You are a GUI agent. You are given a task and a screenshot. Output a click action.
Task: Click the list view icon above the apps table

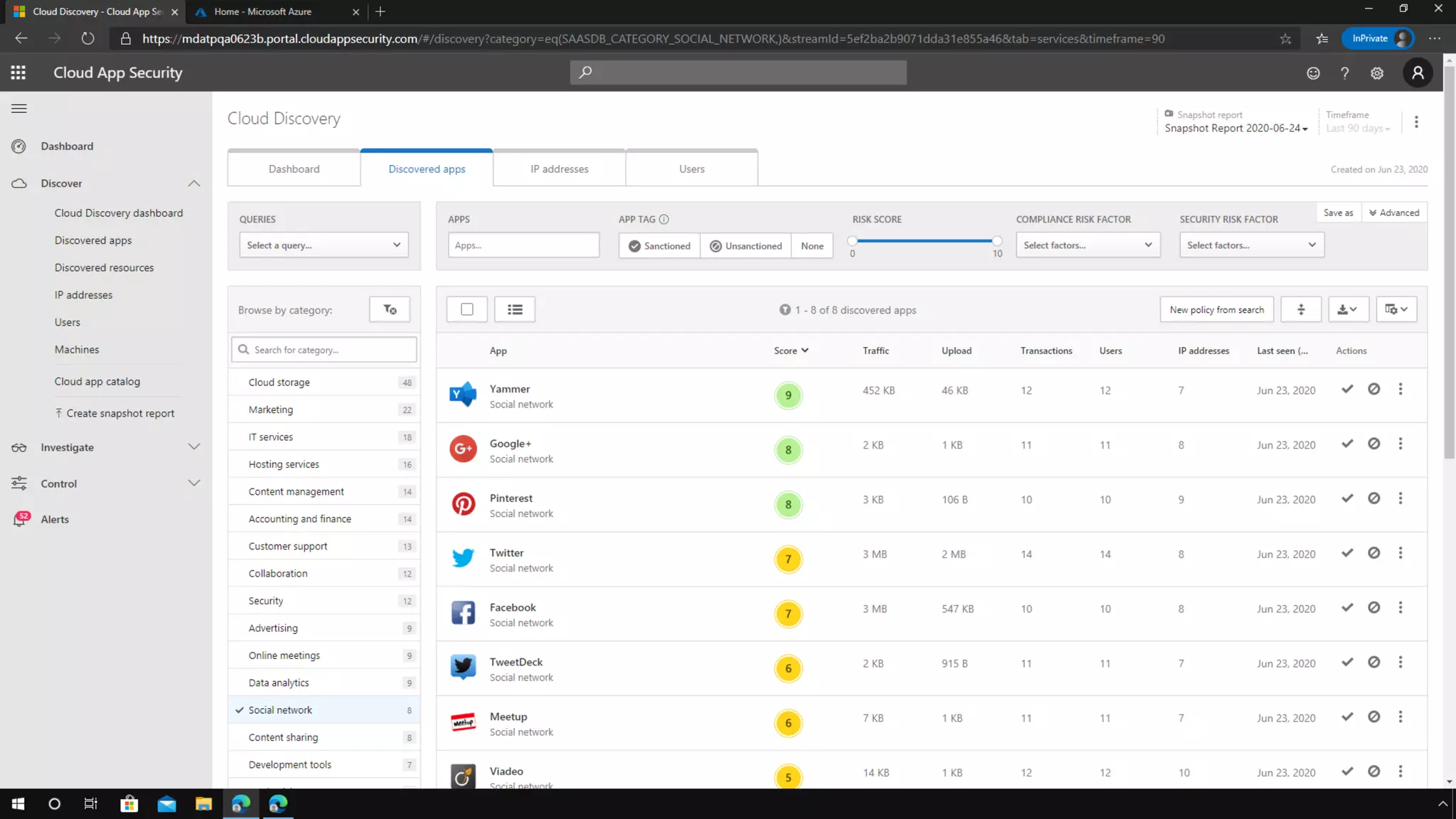tap(515, 309)
